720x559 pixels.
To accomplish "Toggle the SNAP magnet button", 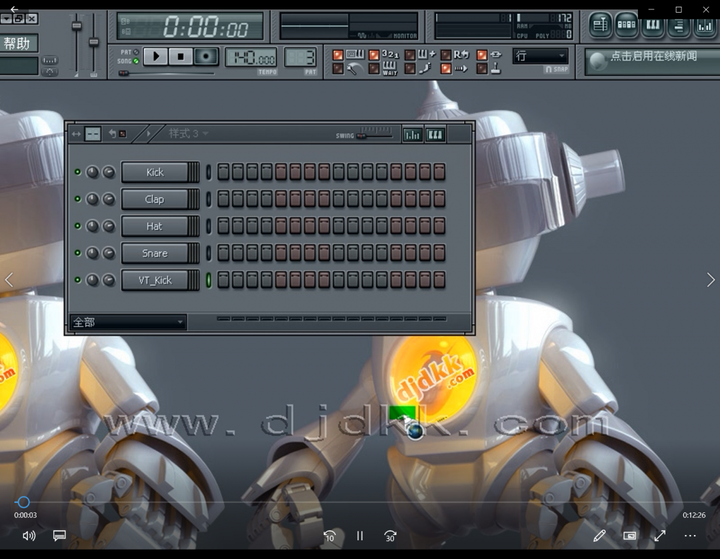I will click(557, 69).
